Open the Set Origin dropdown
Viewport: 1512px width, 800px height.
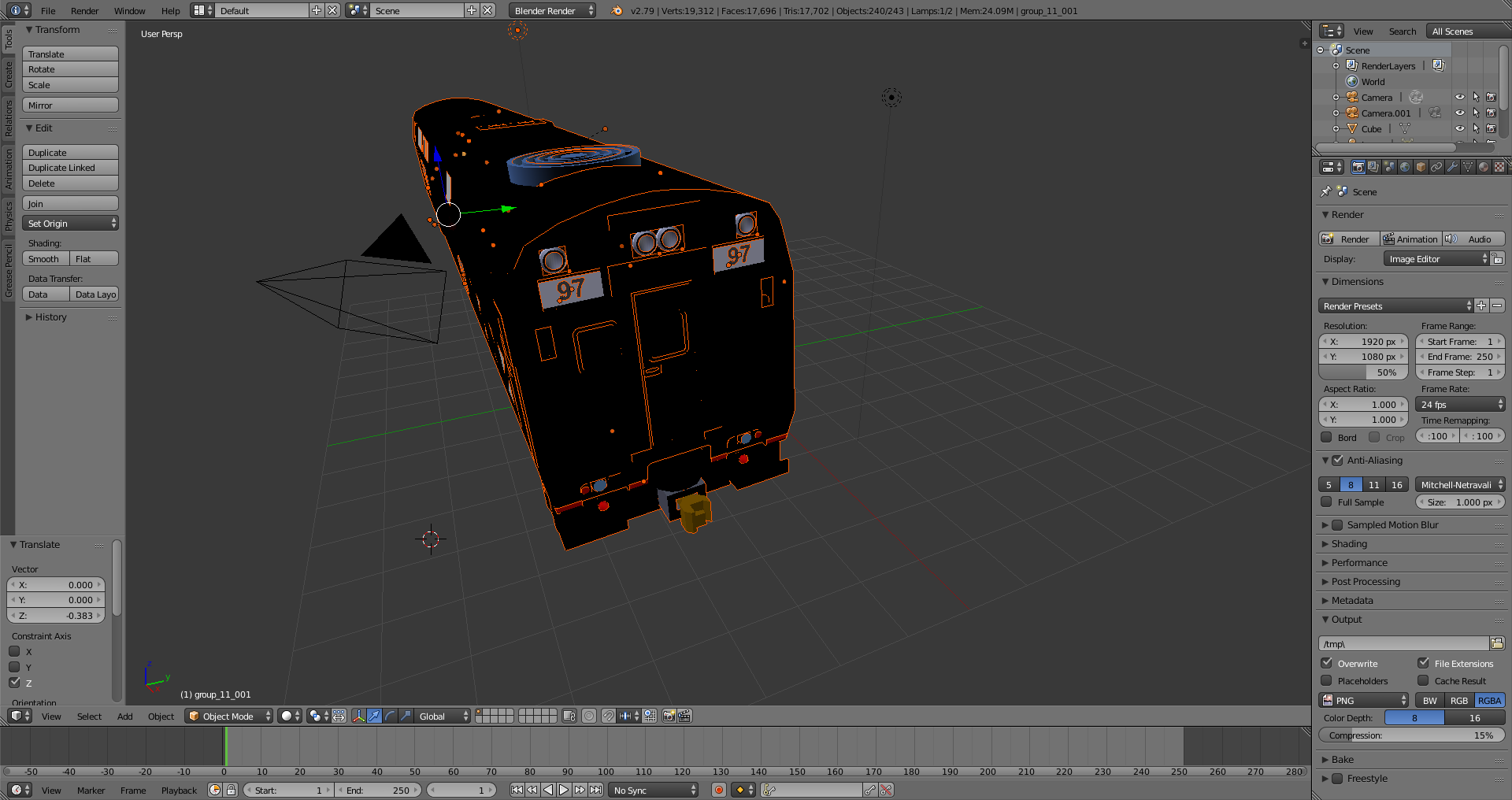[x=70, y=224]
